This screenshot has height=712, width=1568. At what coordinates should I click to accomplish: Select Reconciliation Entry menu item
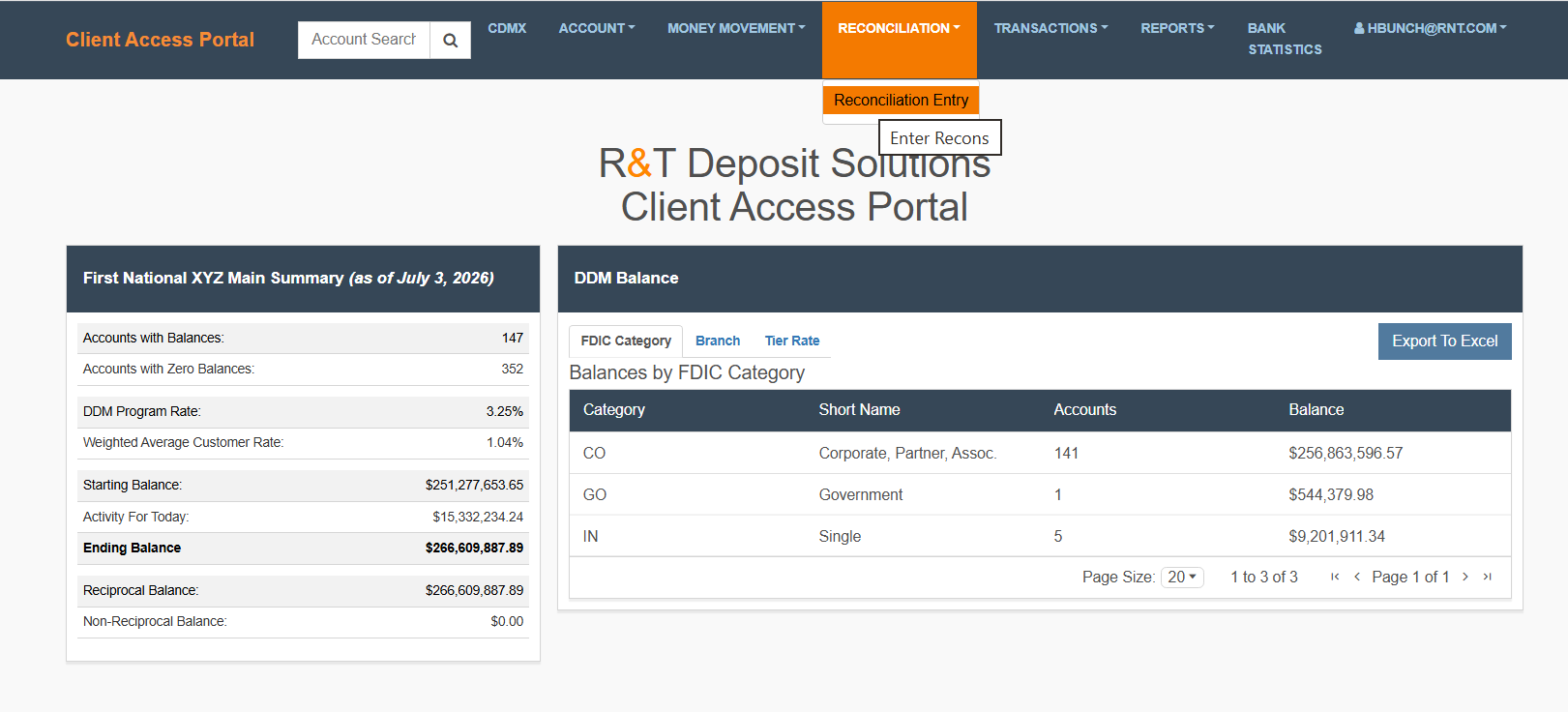(901, 100)
